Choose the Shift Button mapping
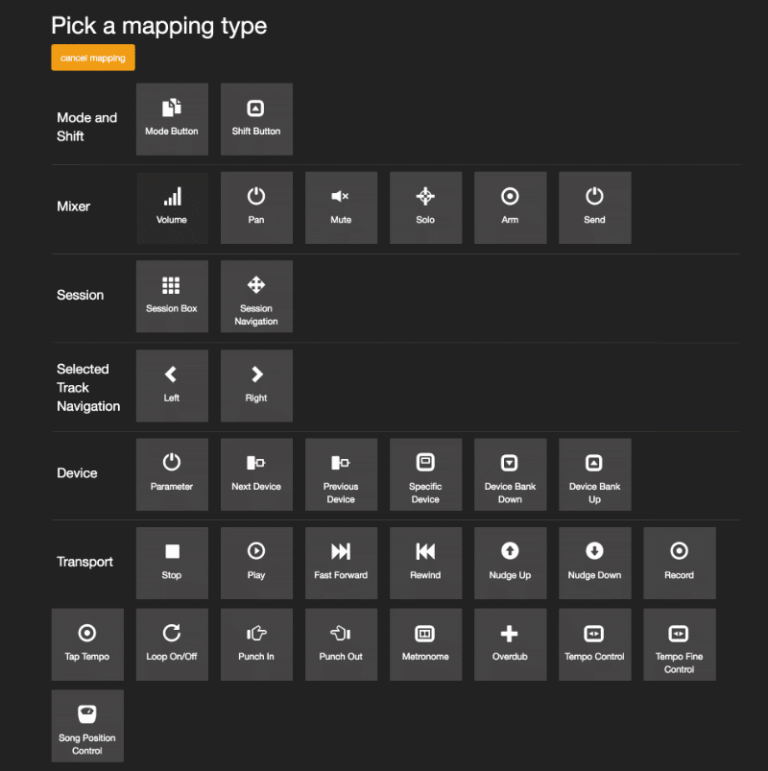This screenshot has width=768, height=771. 256,119
